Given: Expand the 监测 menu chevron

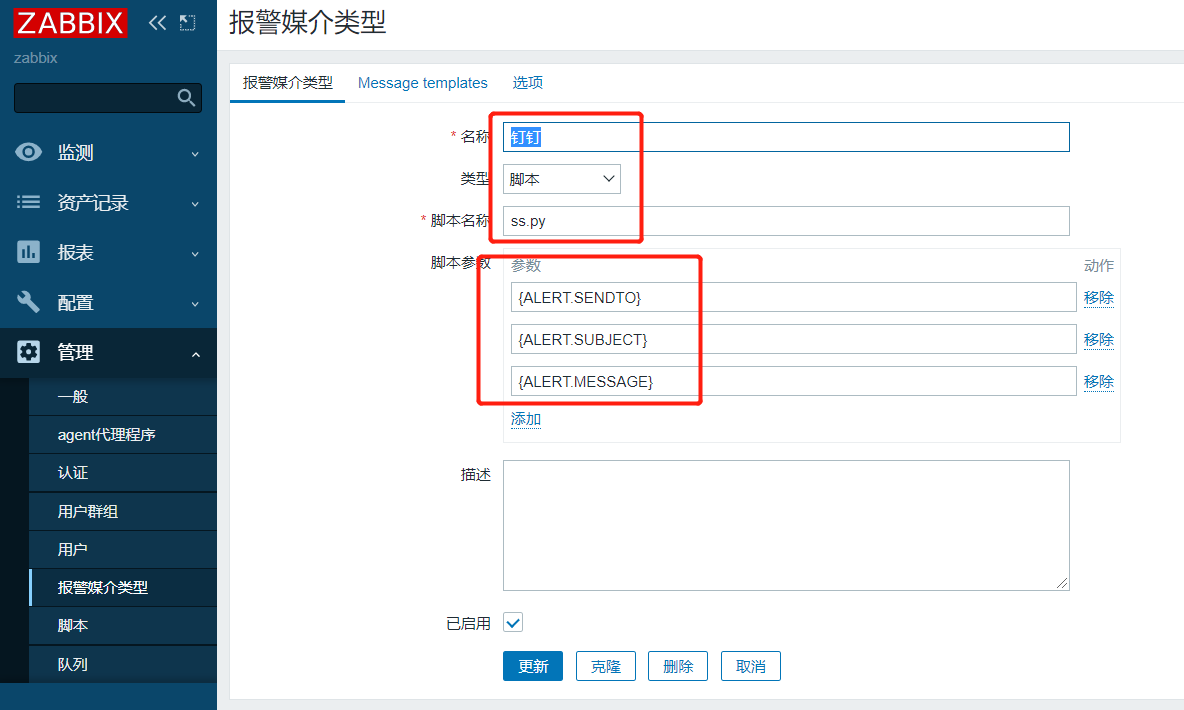Looking at the screenshot, I should point(196,153).
